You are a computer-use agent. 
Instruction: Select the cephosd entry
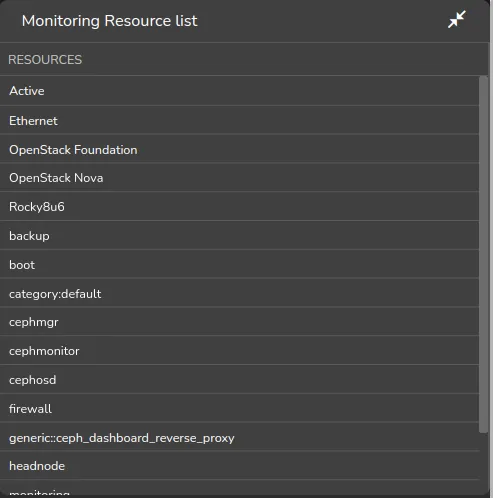coord(239,379)
